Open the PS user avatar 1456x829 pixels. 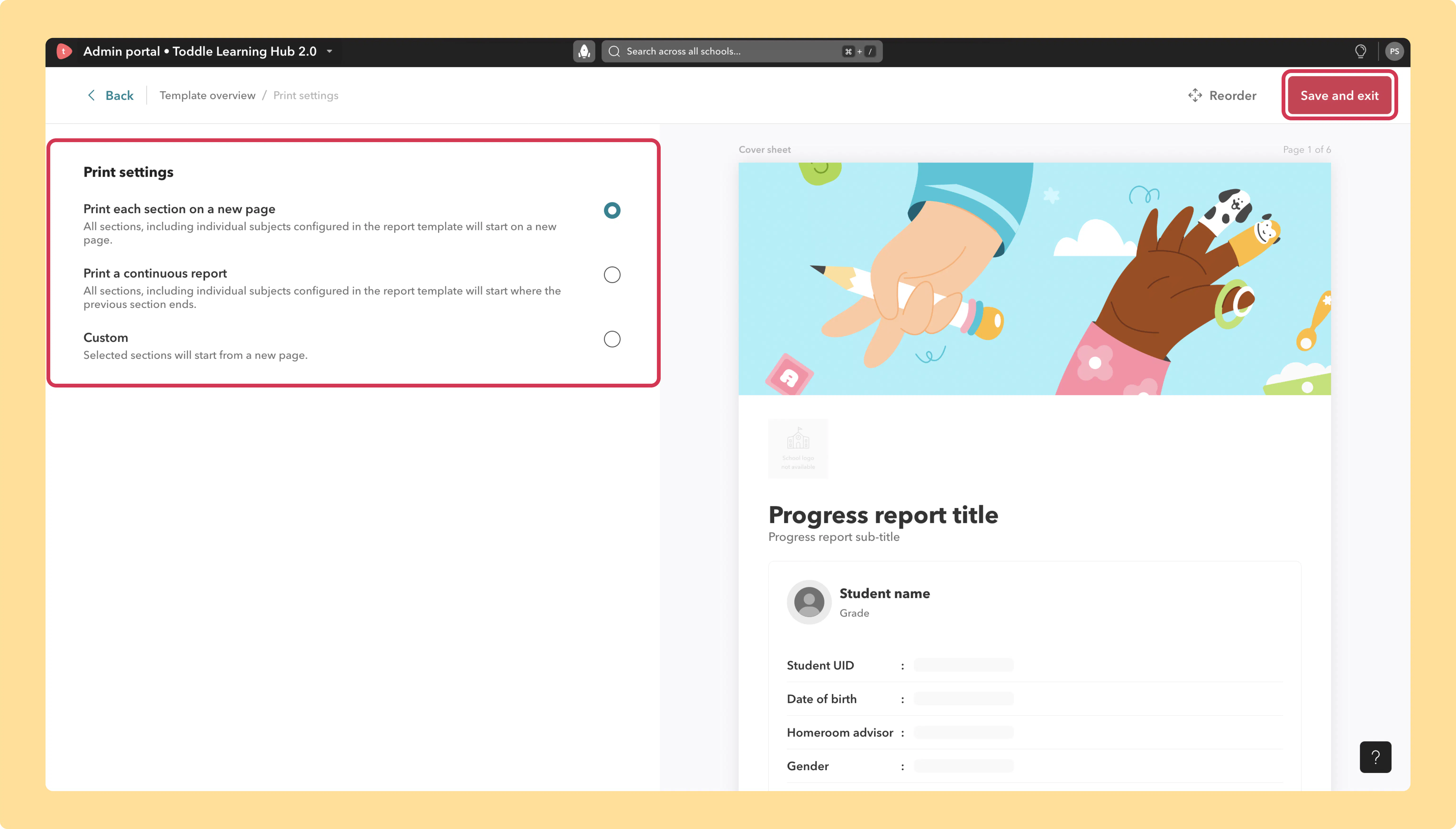pyautogui.click(x=1394, y=51)
